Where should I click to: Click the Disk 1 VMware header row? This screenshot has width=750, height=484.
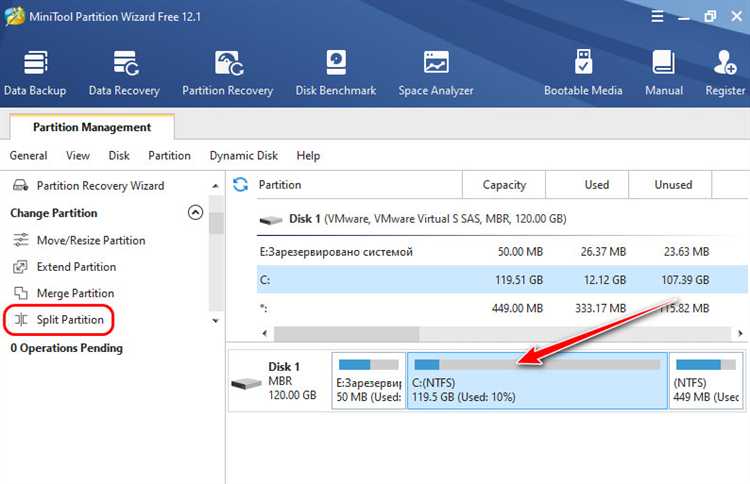(502, 219)
